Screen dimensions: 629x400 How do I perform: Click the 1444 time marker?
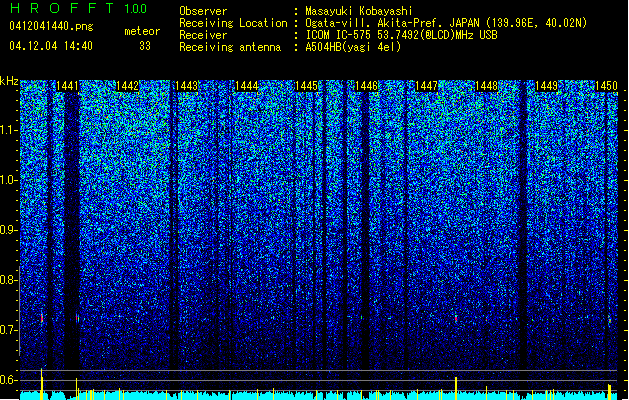click(247, 86)
